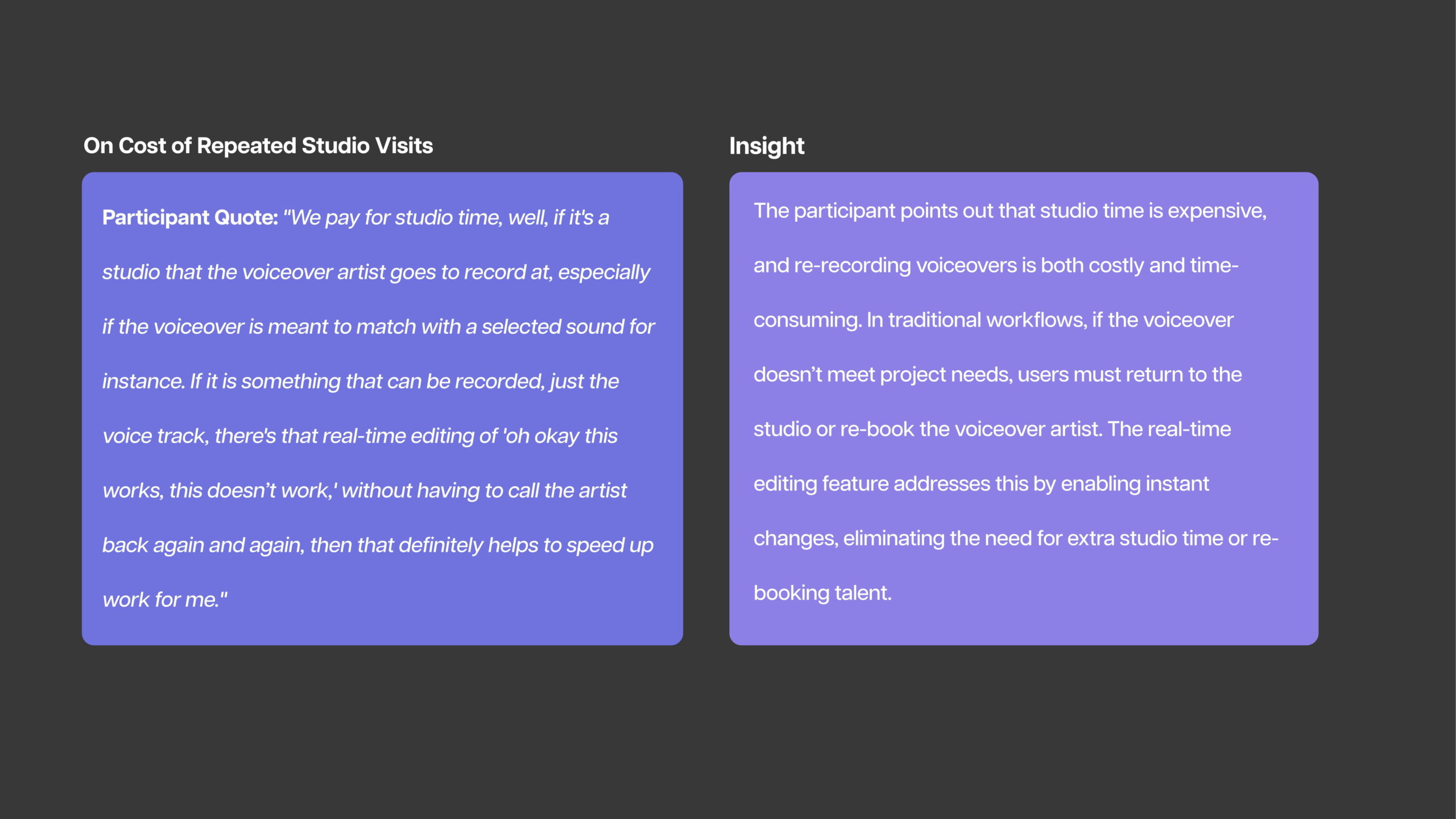Click the line 'studio or re-book the voiceover artist'
The width and height of the screenshot is (1456, 819).
992,429
